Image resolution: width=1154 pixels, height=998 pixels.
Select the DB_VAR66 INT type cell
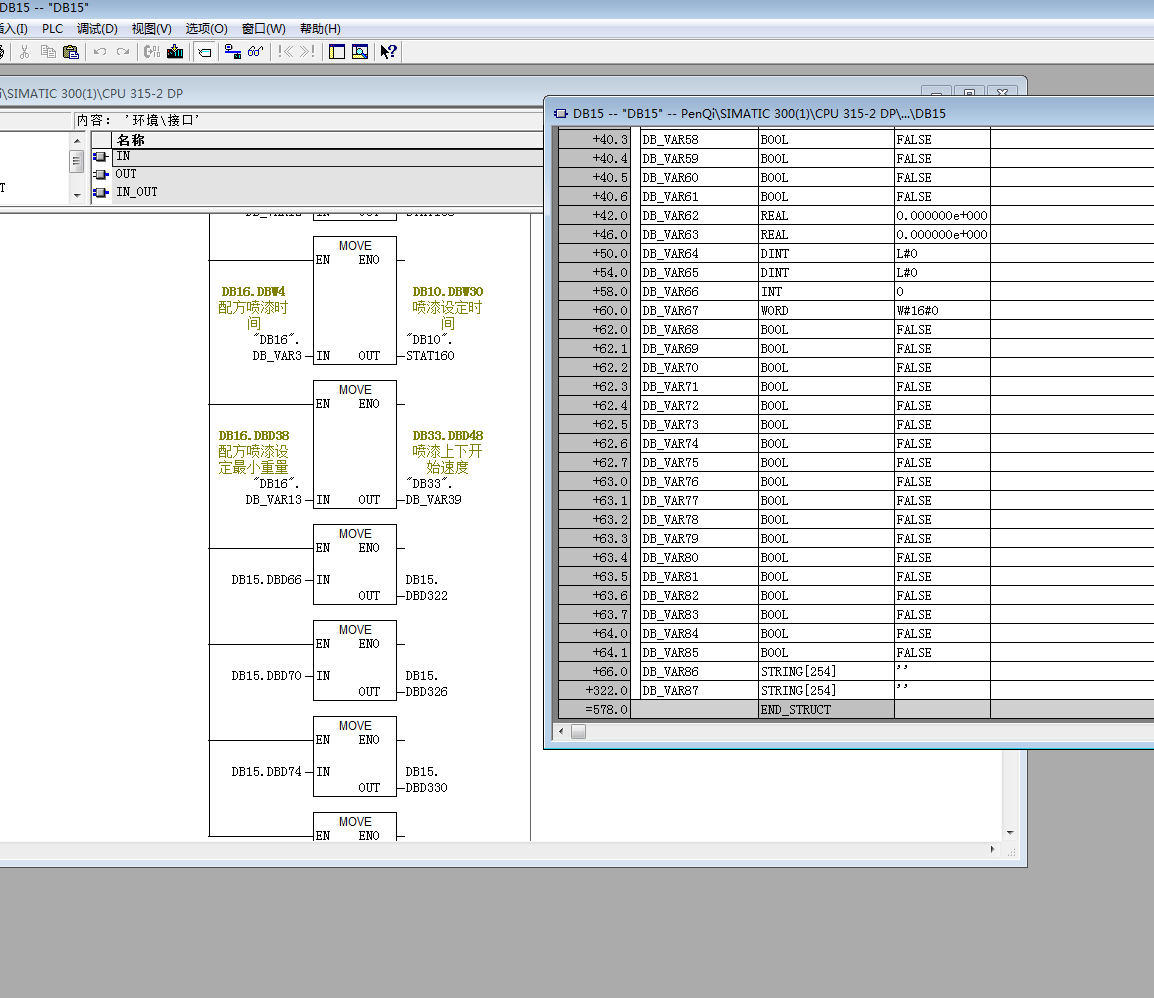(826, 292)
